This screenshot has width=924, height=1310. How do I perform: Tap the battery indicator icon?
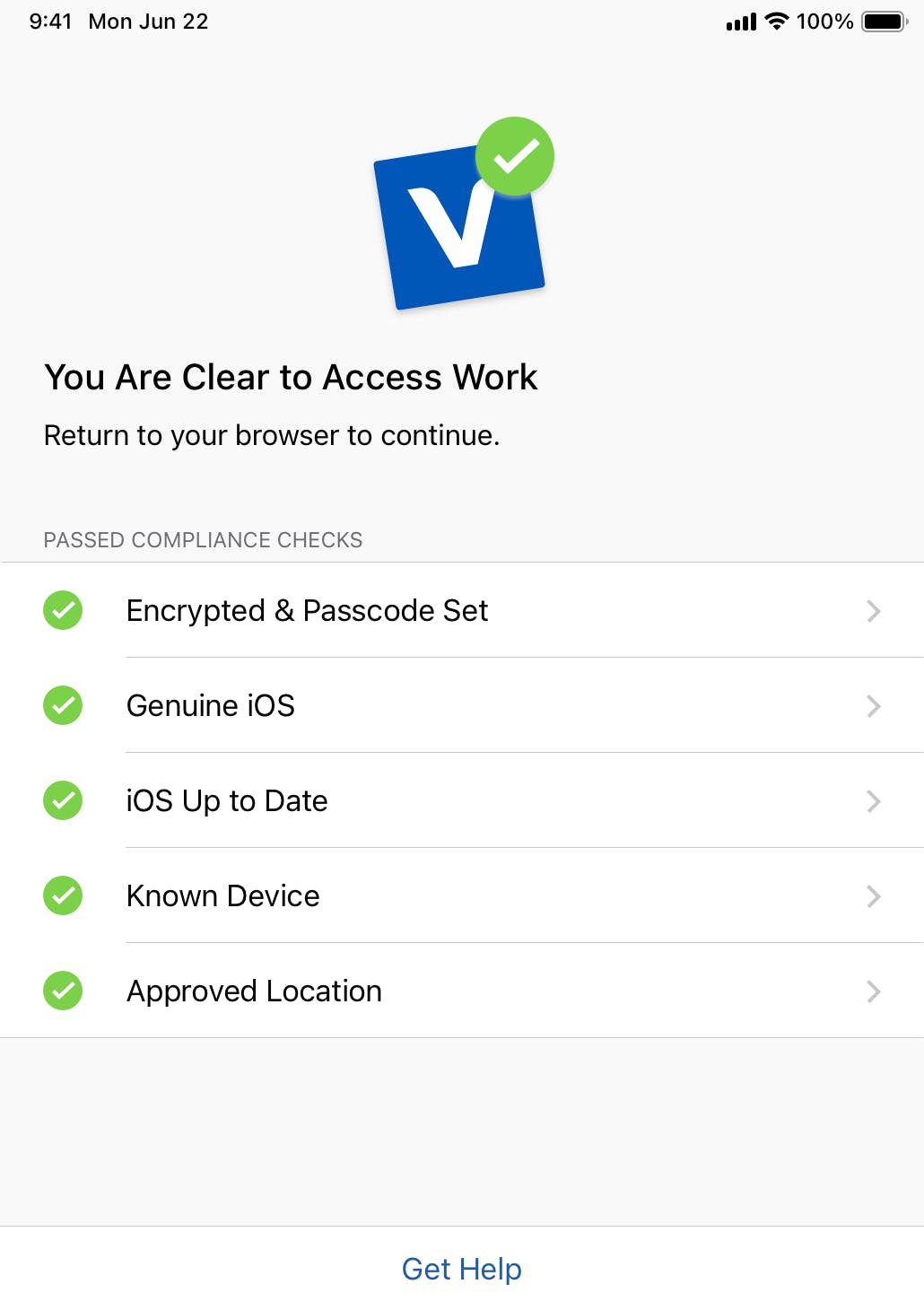click(x=885, y=22)
